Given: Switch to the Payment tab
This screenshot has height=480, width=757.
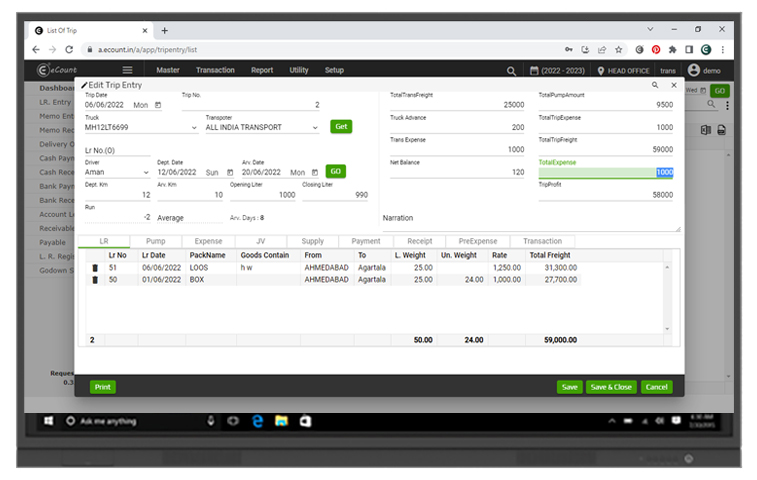Looking at the screenshot, I should point(366,241).
